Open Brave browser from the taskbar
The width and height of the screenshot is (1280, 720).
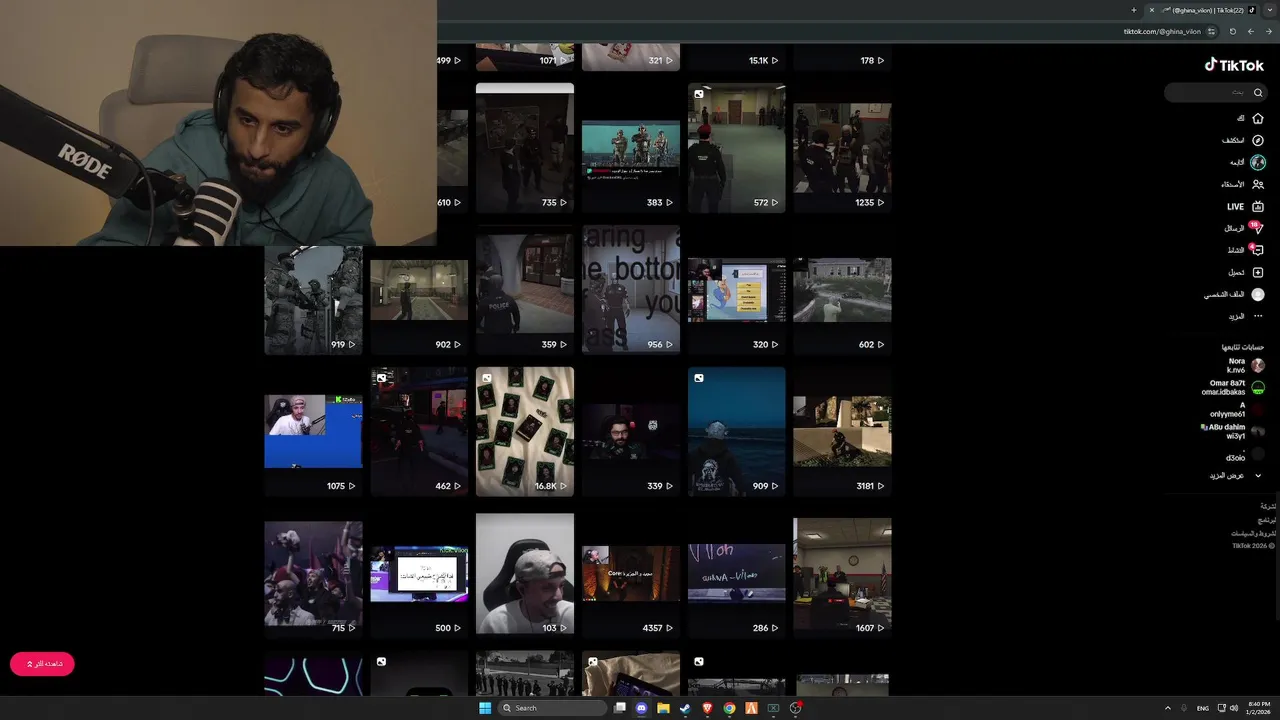click(708, 708)
